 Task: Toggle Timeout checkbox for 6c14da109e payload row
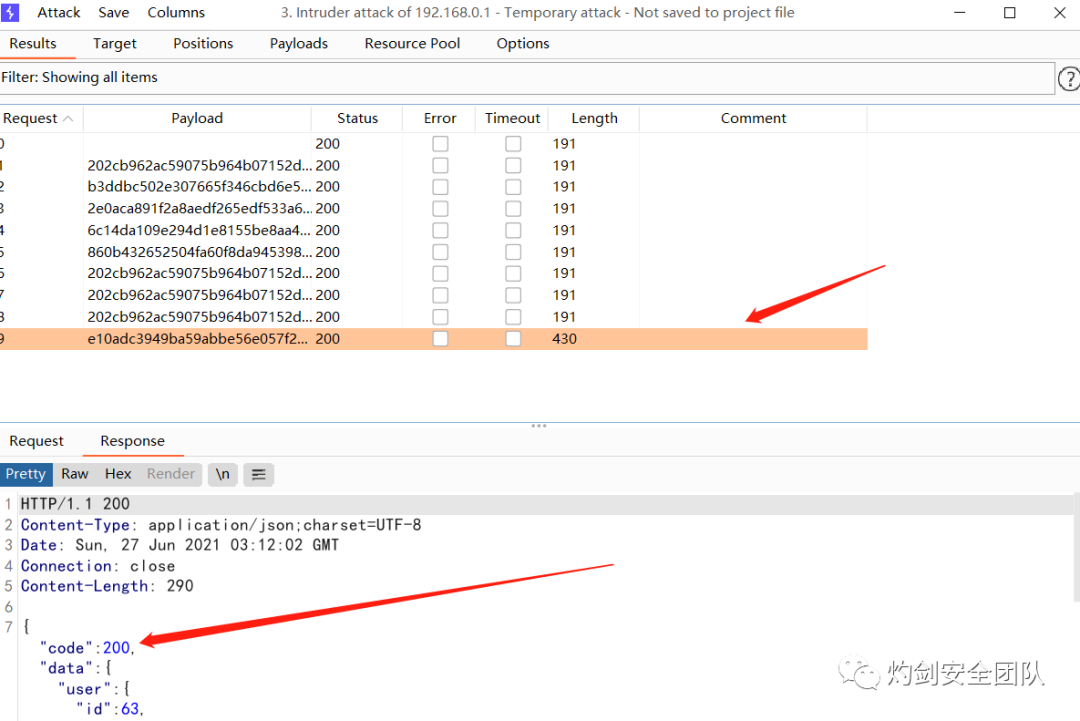click(x=513, y=231)
